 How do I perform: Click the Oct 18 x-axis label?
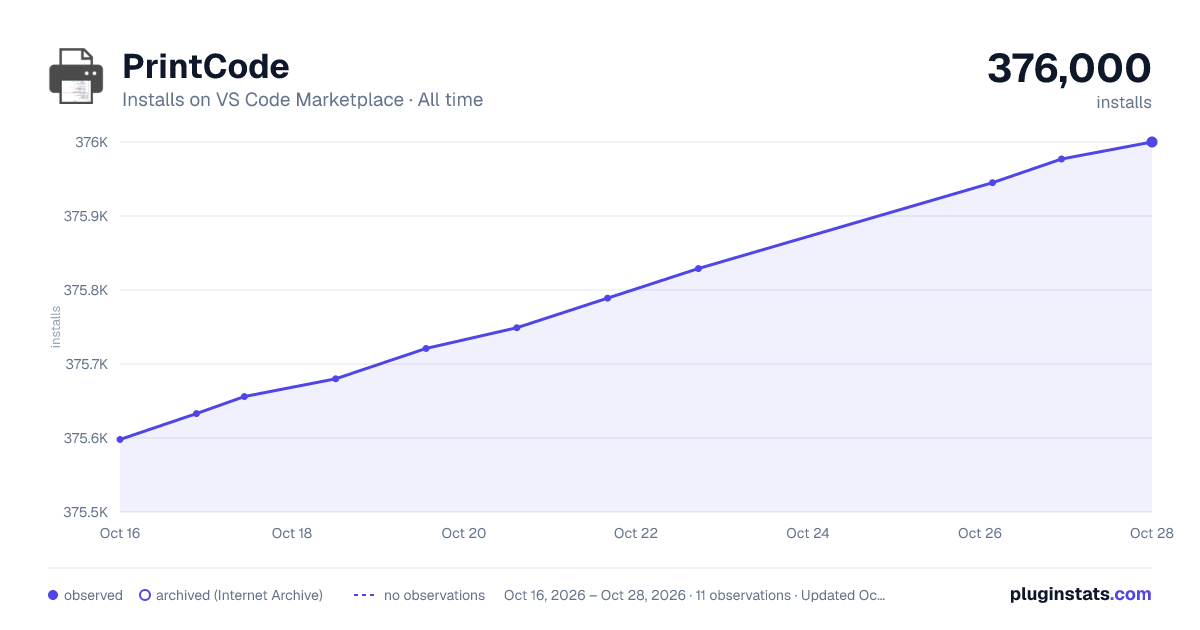[292, 533]
